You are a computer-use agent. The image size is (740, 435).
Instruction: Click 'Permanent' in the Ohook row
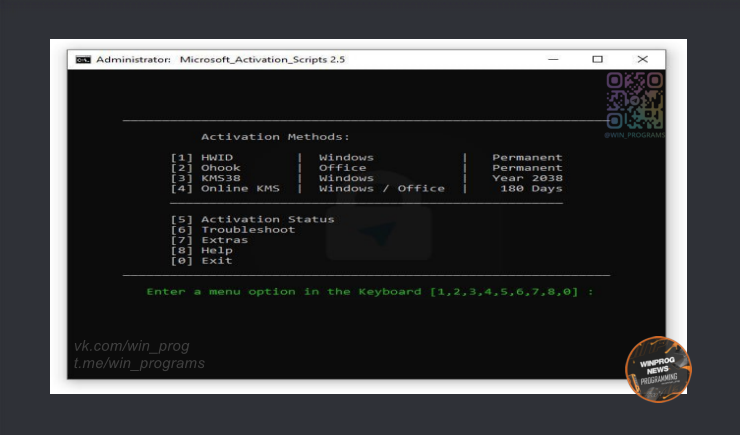(x=528, y=168)
